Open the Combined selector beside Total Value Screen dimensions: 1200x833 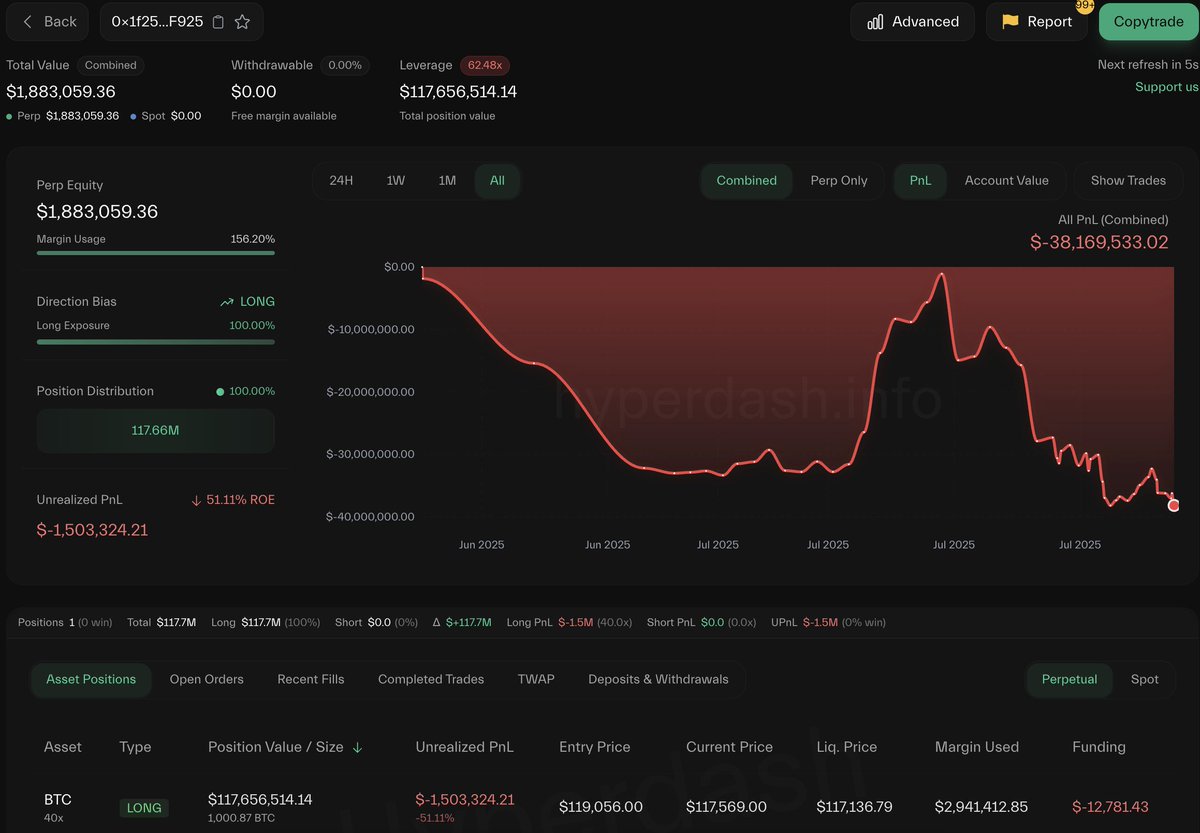tap(110, 65)
